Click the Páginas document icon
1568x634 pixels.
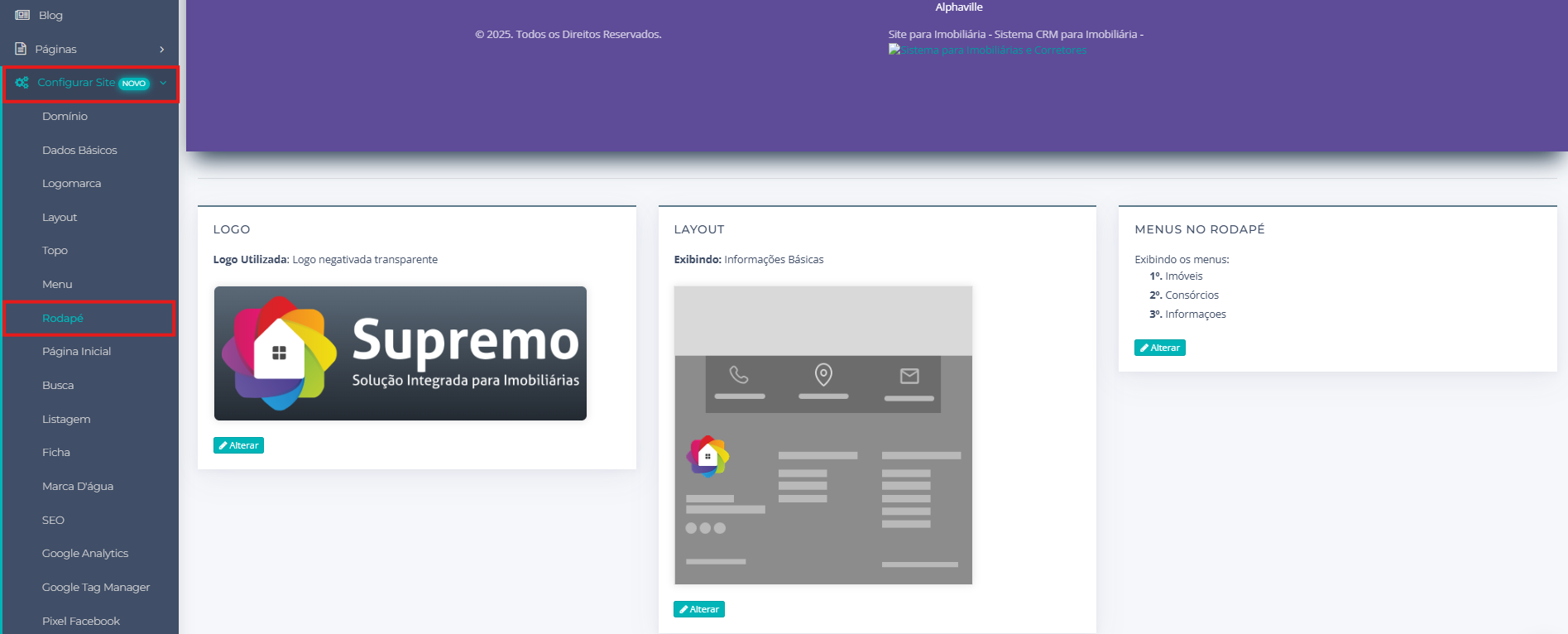(x=21, y=49)
